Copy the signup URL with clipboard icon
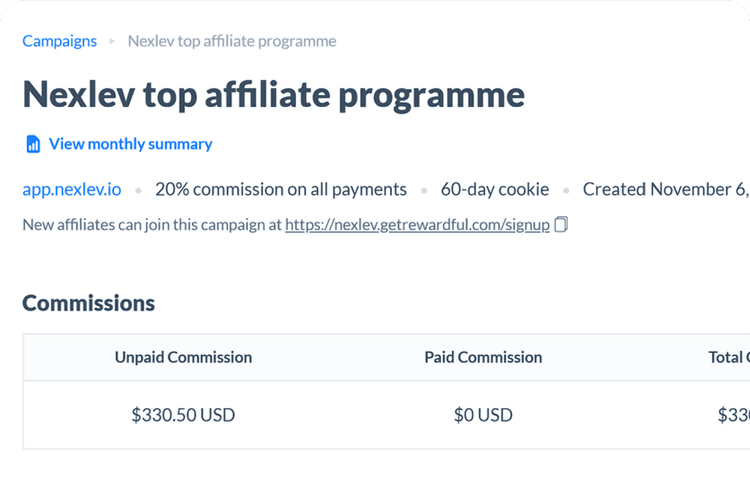Viewport: 750px width, 490px height. [x=561, y=224]
